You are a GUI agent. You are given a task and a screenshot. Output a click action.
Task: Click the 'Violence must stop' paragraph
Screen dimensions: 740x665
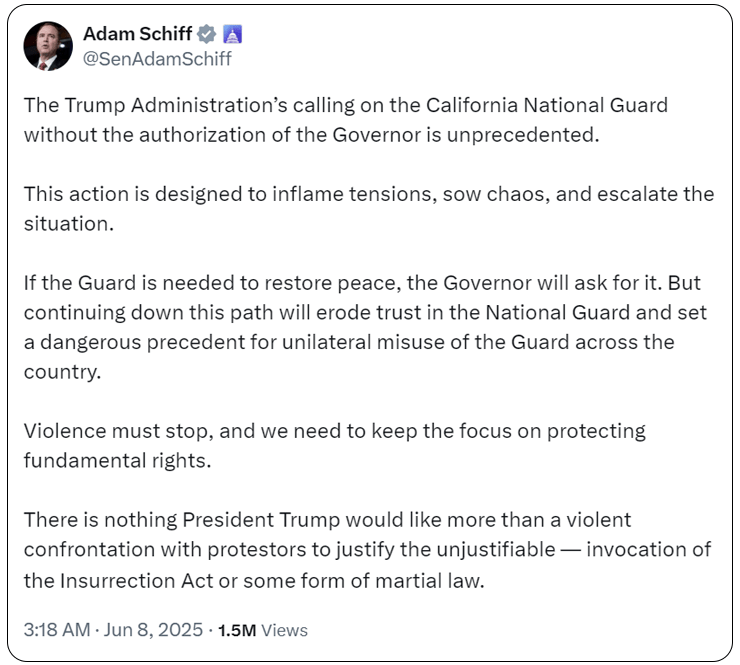pos(335,446)
